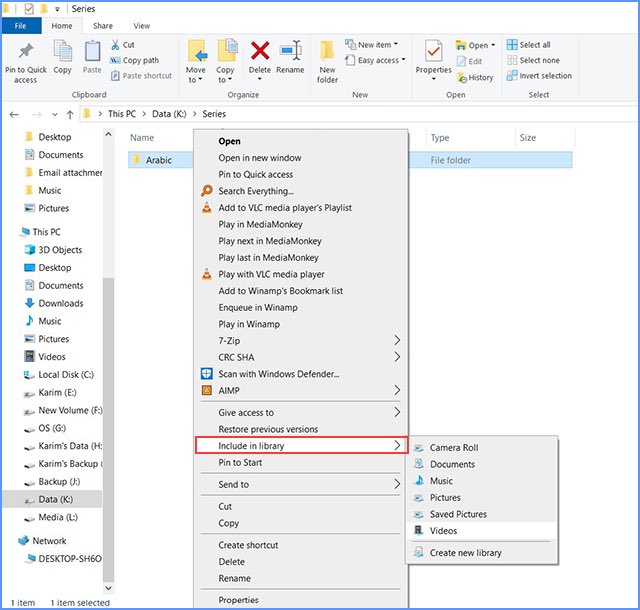Click VLC cone icon for Add to Playlist
The width and height of the screenshot is (640, 610).
coord(207,207)
